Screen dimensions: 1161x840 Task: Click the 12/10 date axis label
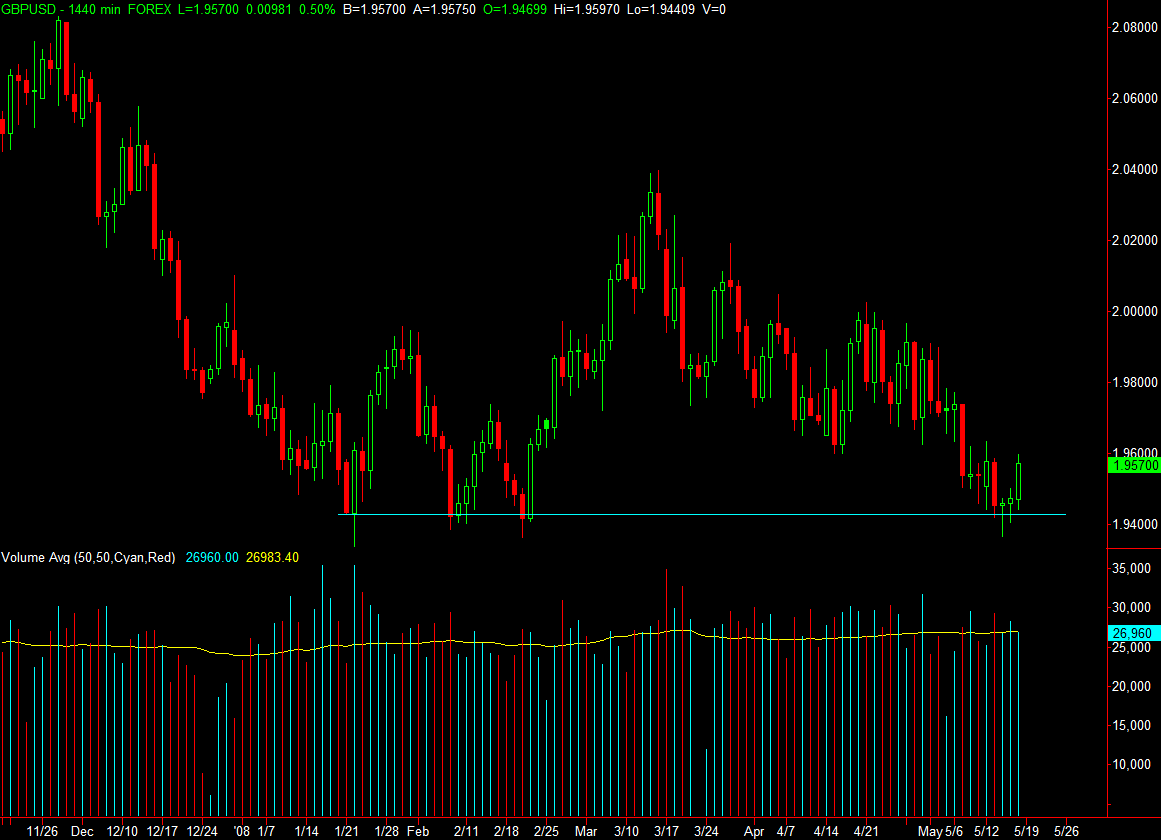122,831
